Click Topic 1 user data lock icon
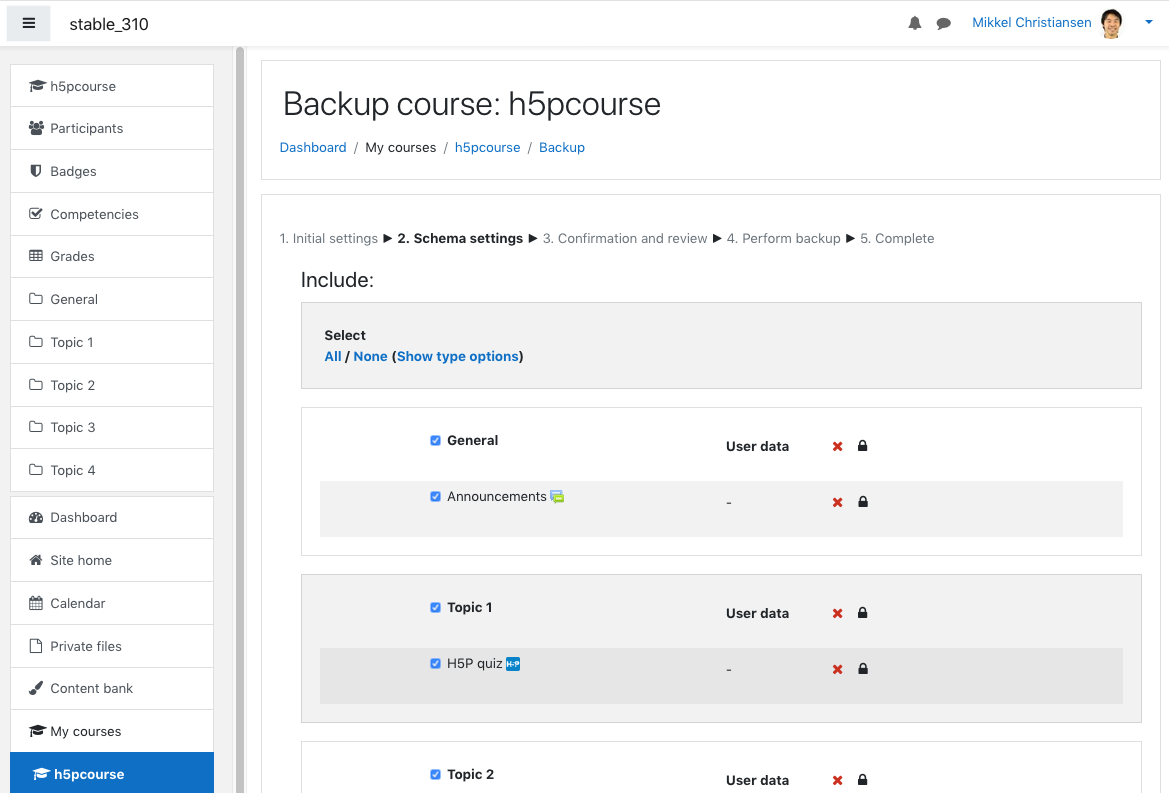Image resolution: width=1169 pixels, height=793 pixels. (x=863, y=613)
